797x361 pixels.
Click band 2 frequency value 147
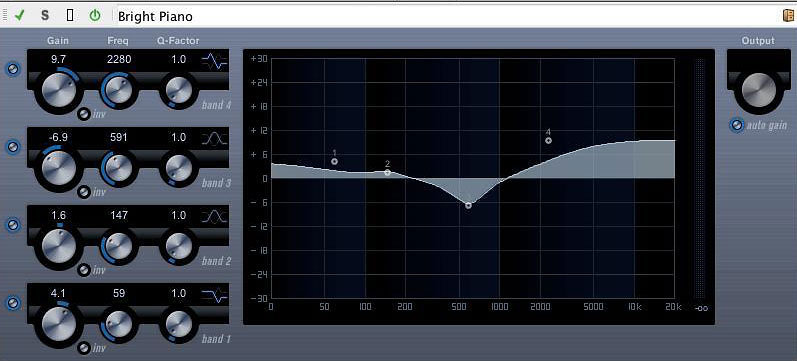click(119, 215)
